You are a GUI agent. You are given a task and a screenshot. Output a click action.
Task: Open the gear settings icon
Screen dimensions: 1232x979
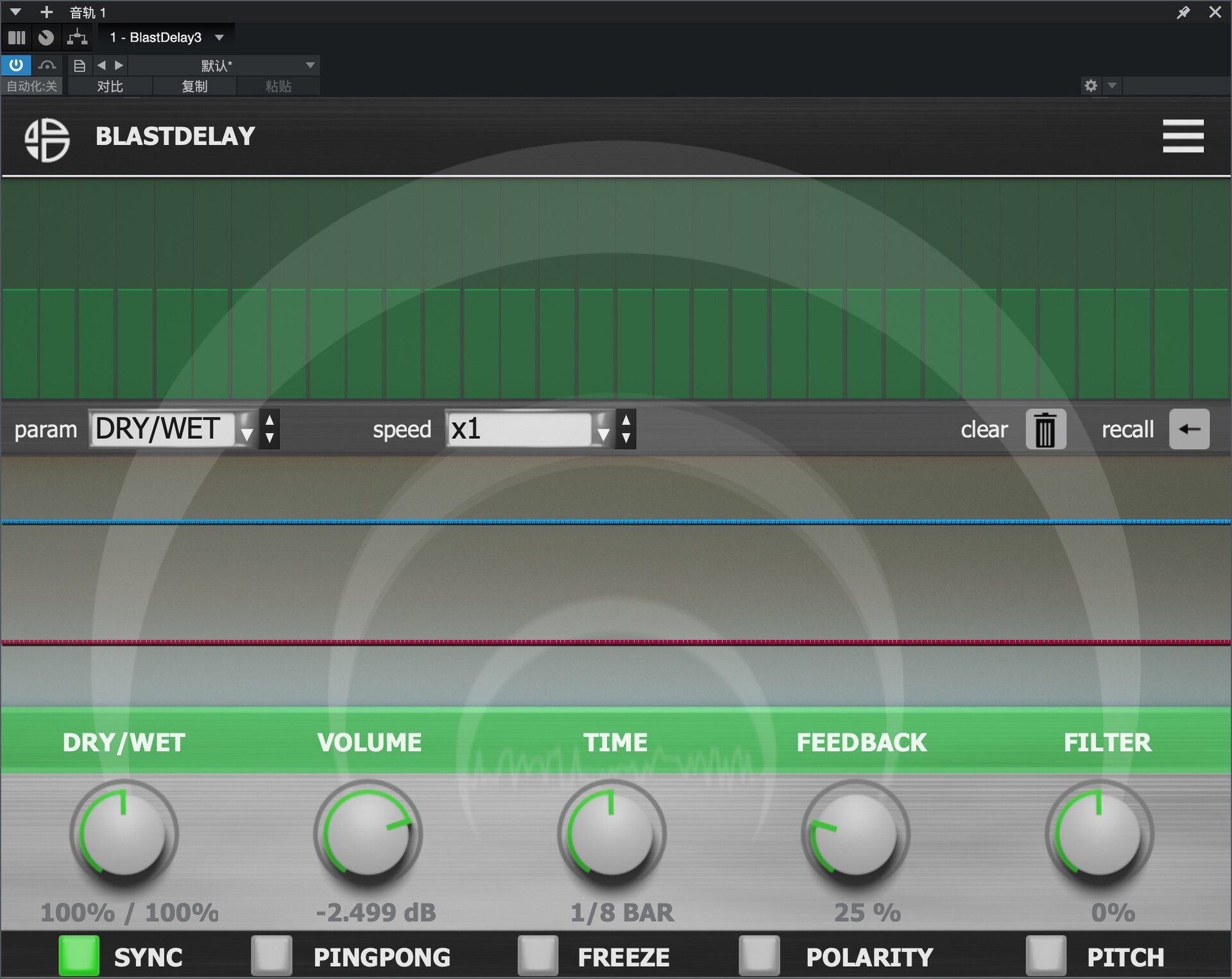pyautogui.click(x=1090, y=85)
